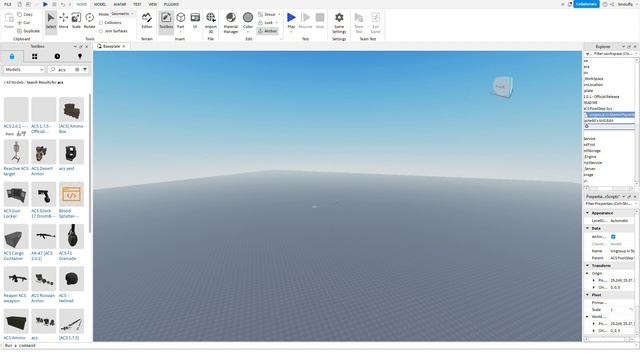This screenshot has width=640, height=360.
Task: Open the Toolbox Marketplace tab
Action: (x=12, y=56)
